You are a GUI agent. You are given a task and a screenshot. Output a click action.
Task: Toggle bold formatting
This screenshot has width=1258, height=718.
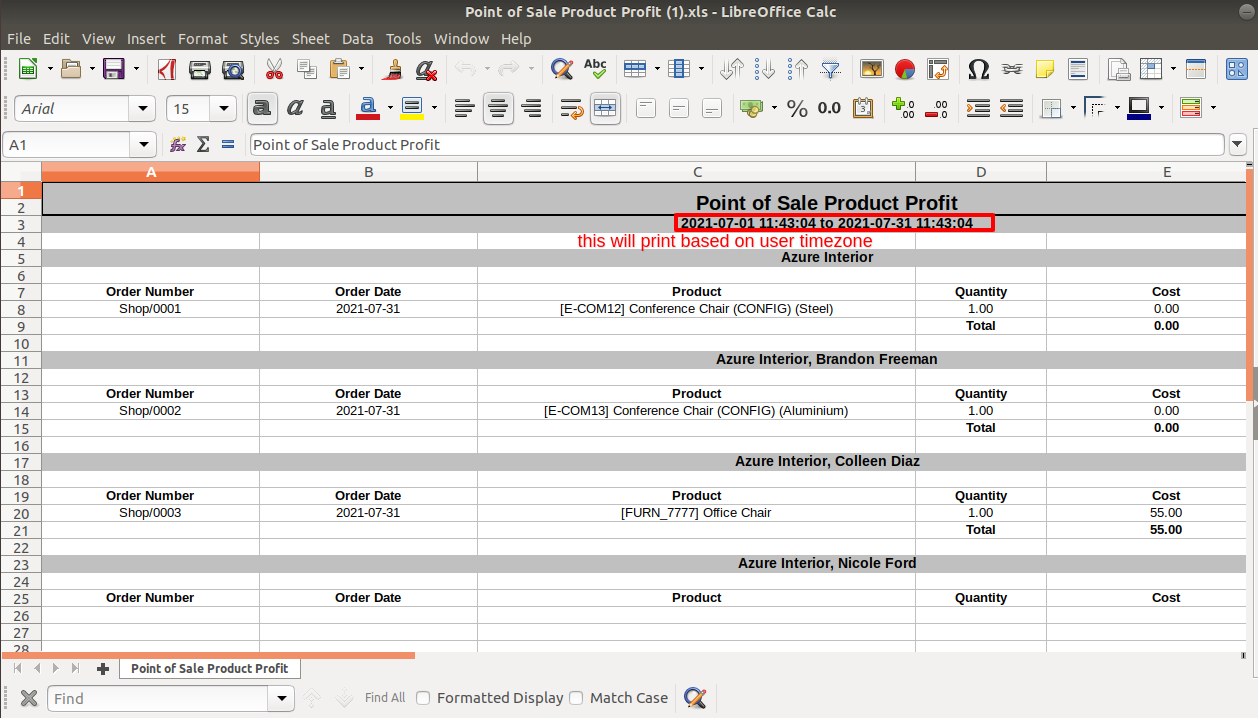pos(262,108)
